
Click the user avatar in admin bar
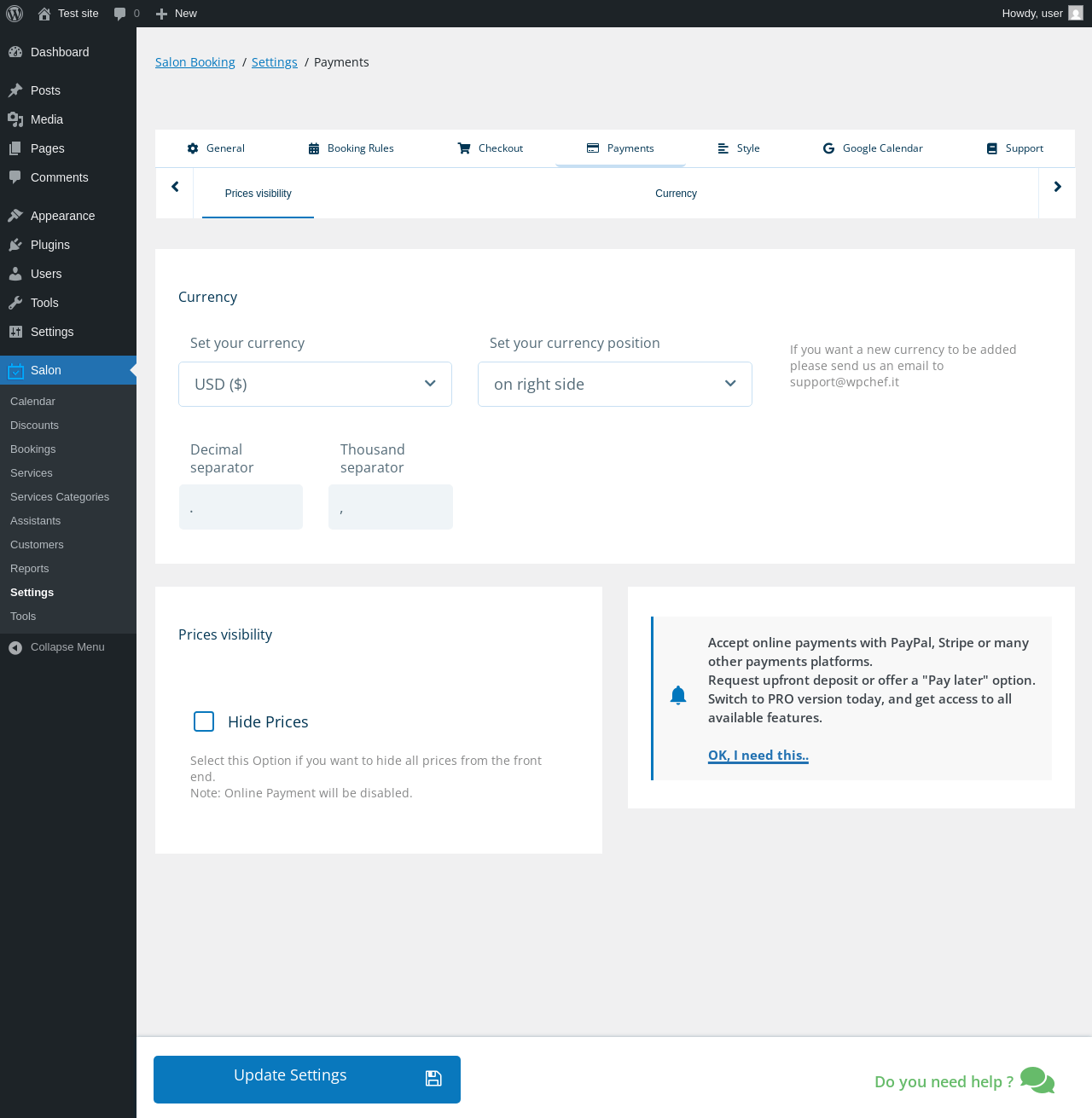[1076, 14]
